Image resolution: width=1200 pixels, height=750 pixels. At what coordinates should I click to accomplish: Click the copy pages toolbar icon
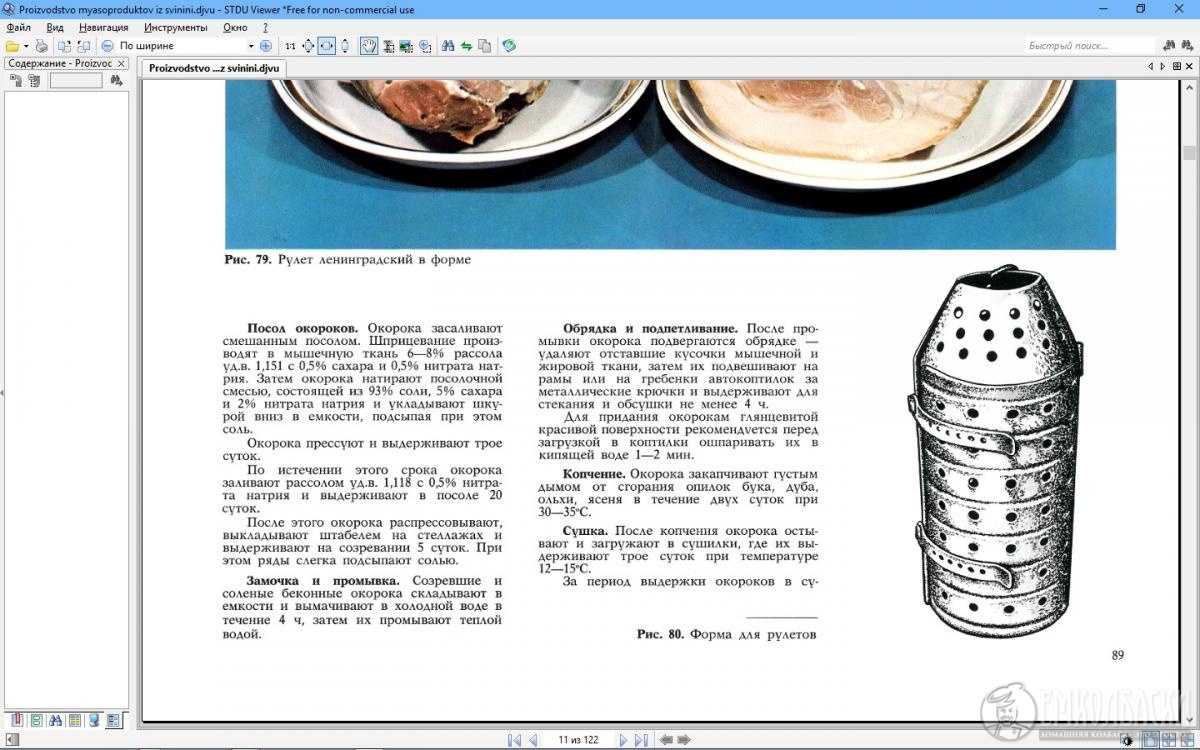point(485,46)
